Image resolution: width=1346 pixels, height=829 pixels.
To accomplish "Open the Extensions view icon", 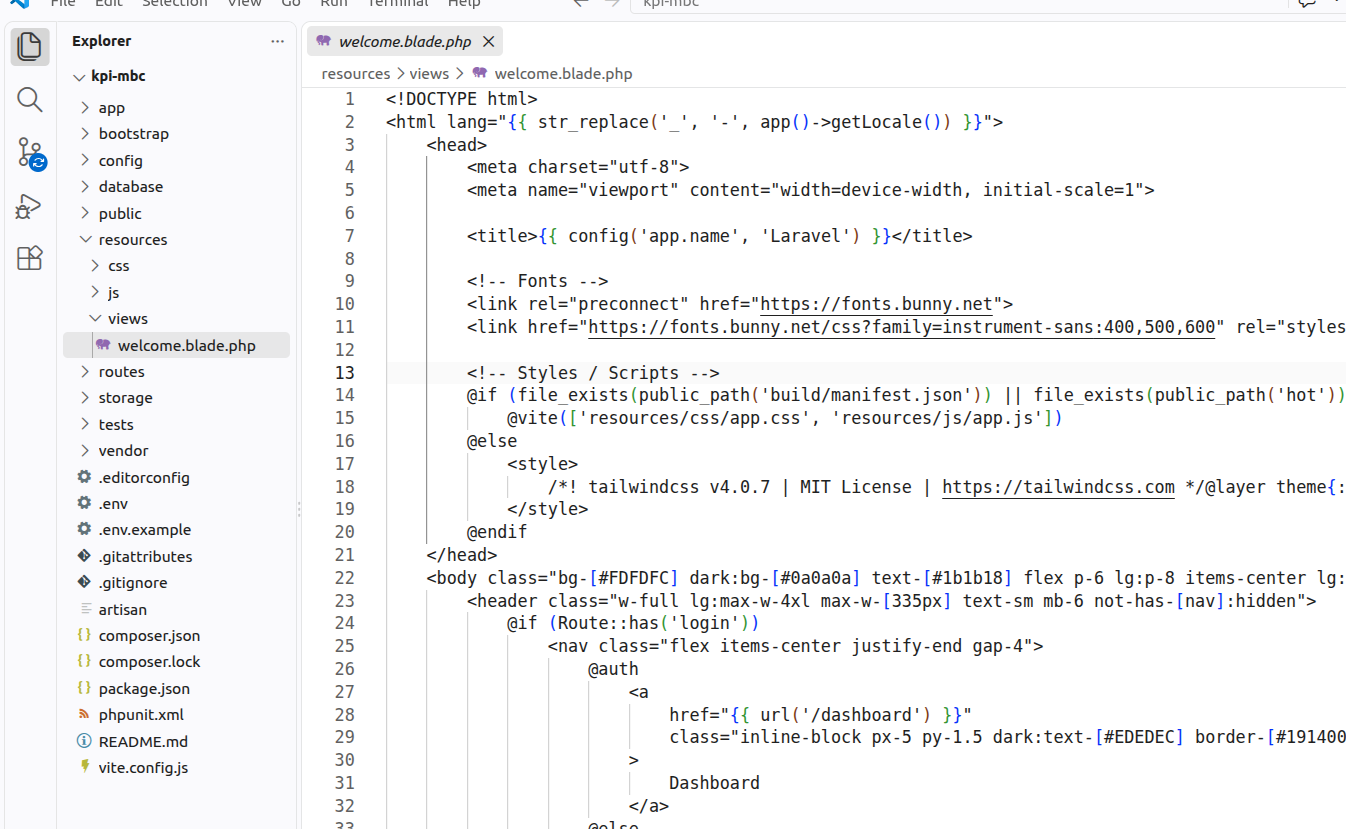I will click(x=30, y=259).
